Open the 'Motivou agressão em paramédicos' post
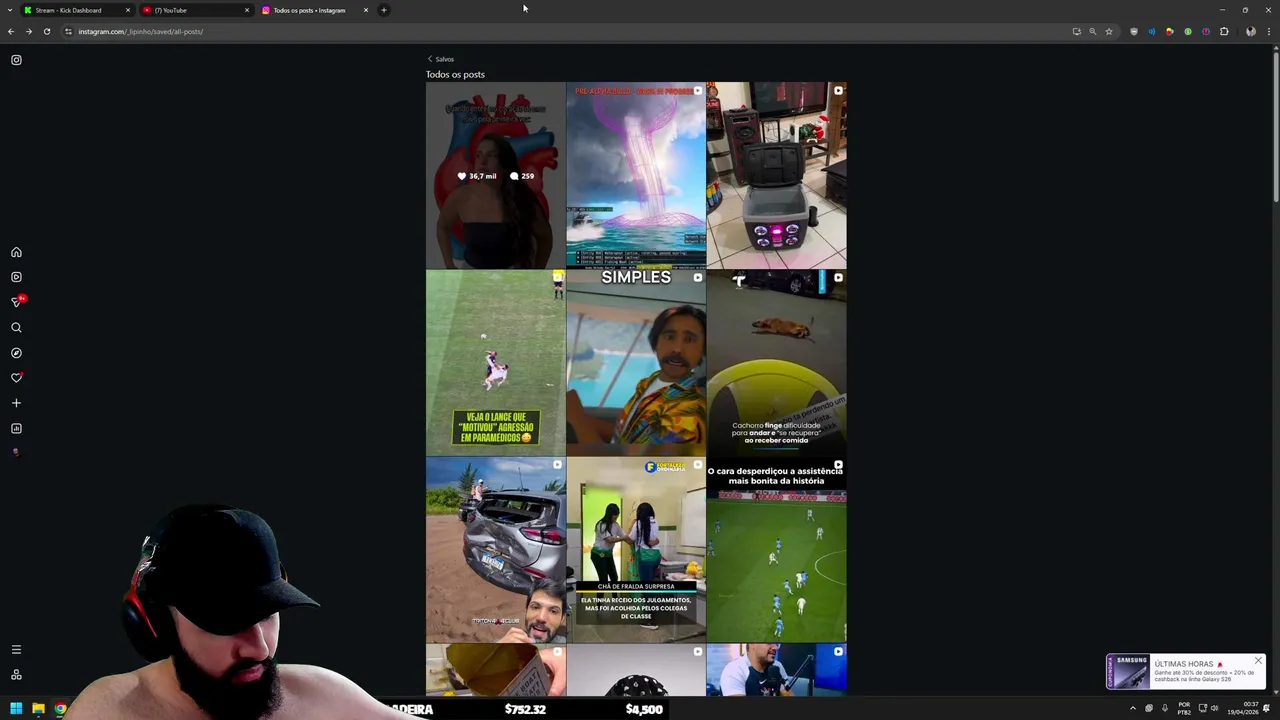 tap(496, 363)
